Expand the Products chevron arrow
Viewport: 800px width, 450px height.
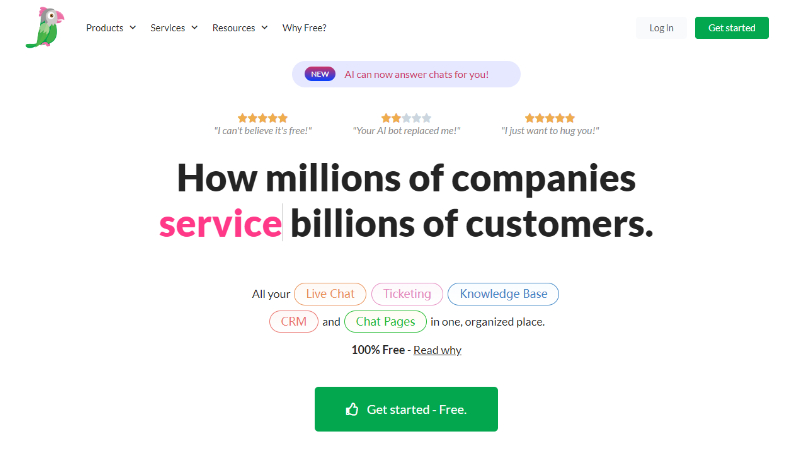coord(133,28)
